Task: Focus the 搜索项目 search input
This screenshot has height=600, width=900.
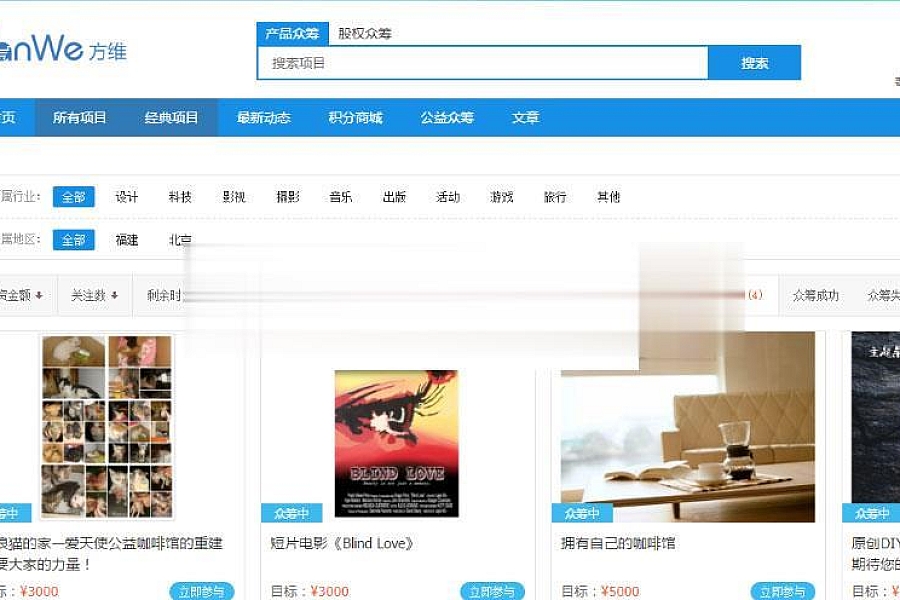Action: point(483,63)
